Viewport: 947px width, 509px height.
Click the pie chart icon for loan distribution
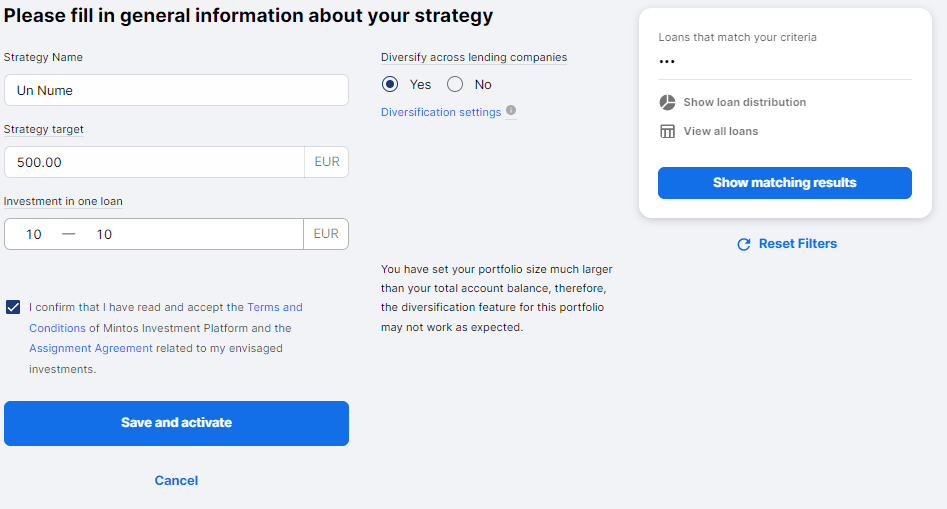(x=667, y=103)
